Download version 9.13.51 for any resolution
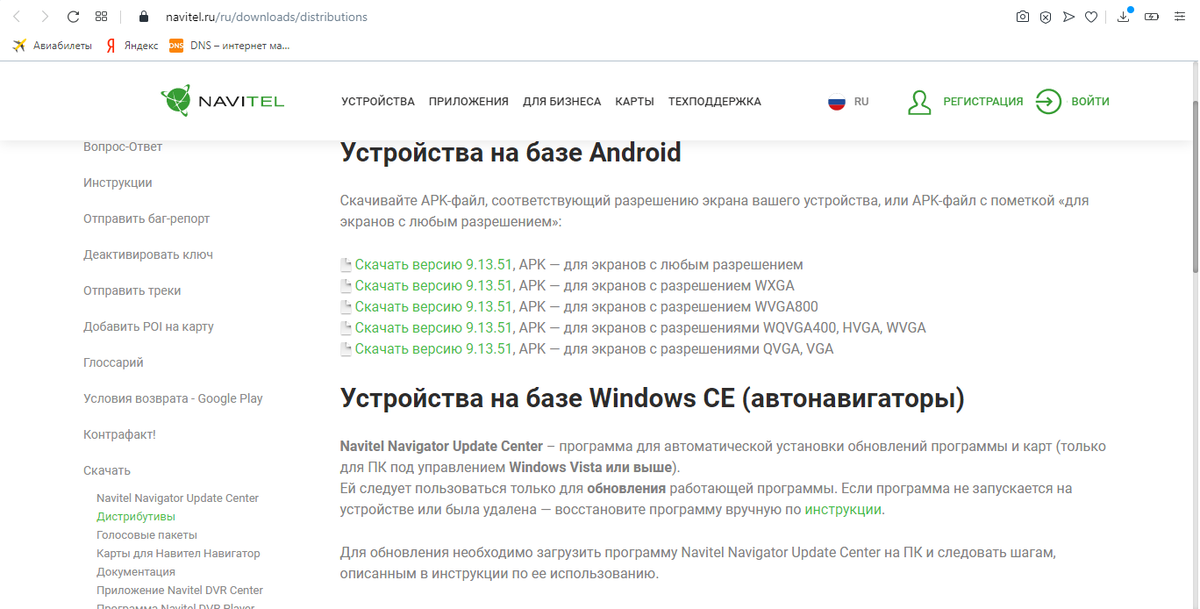1200x609 pixels. coord(434,265)
